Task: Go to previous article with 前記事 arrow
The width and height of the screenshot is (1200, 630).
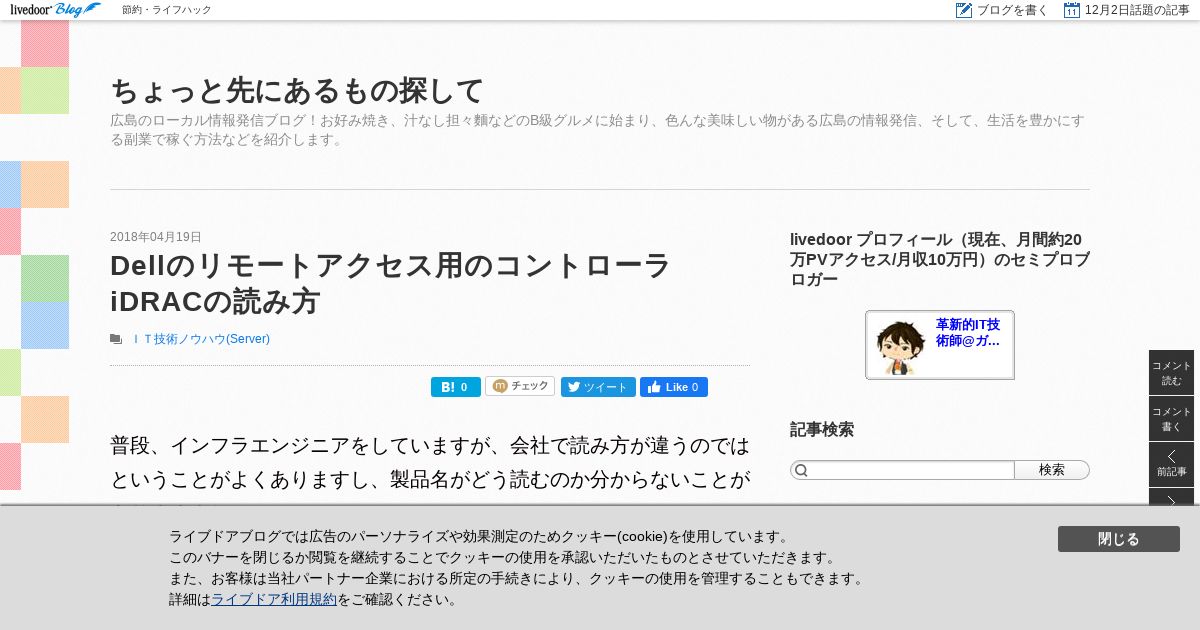Action: point(1171,464)
